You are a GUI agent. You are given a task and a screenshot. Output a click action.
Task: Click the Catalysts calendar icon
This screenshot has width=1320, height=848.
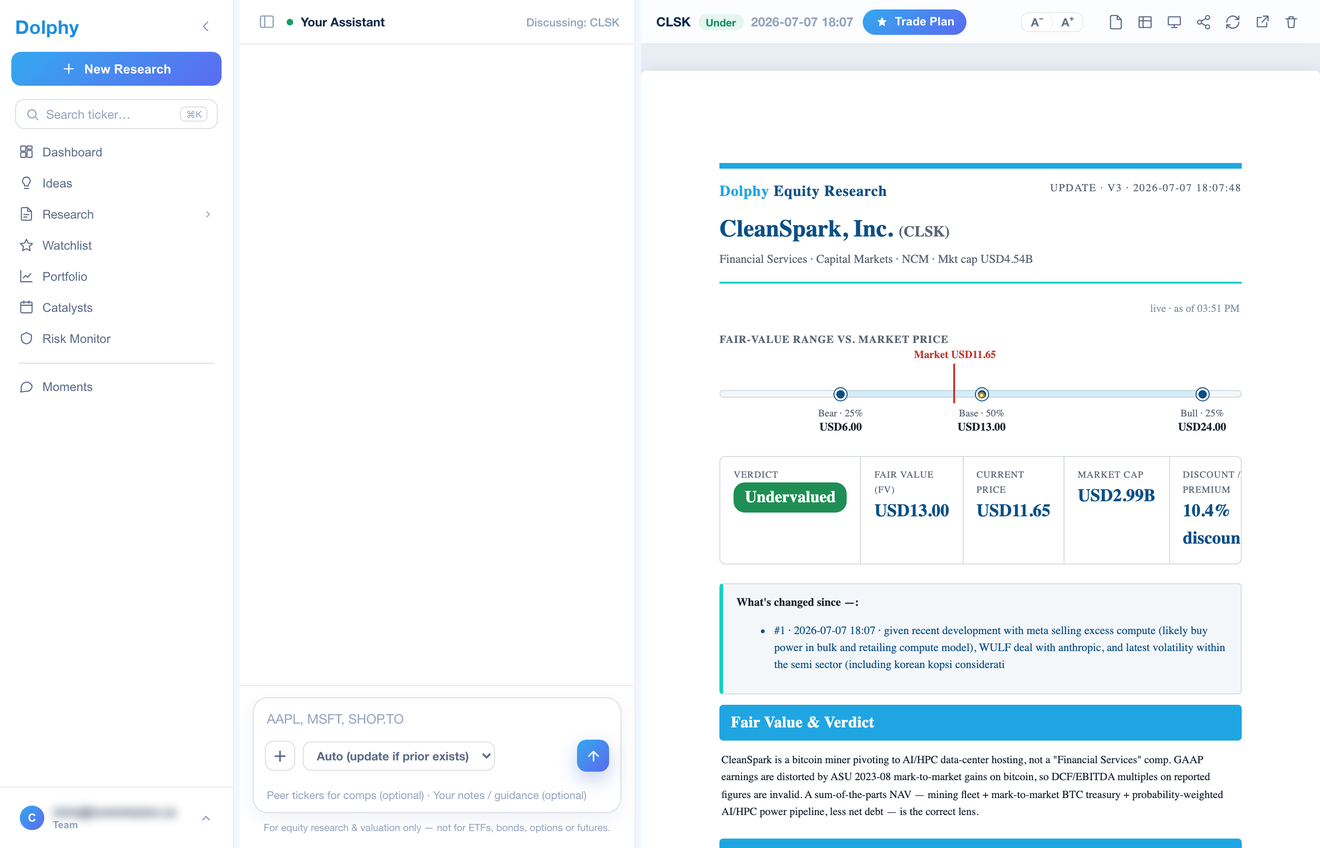coord(27,307)
